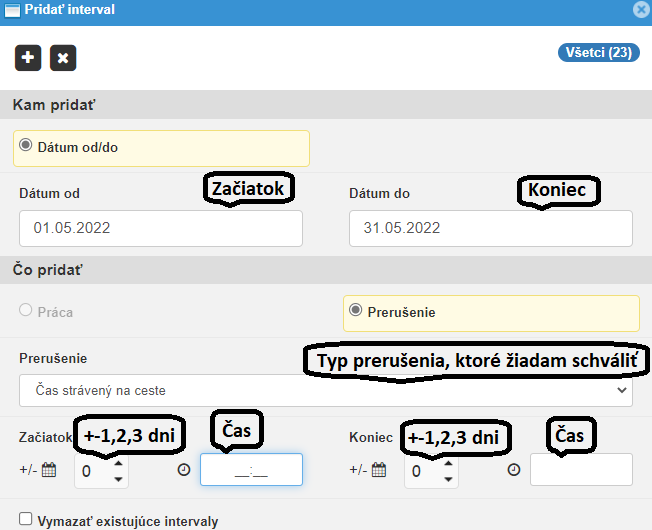Click the Začiatok time input field
652x530 pixels.
point(251,470)
